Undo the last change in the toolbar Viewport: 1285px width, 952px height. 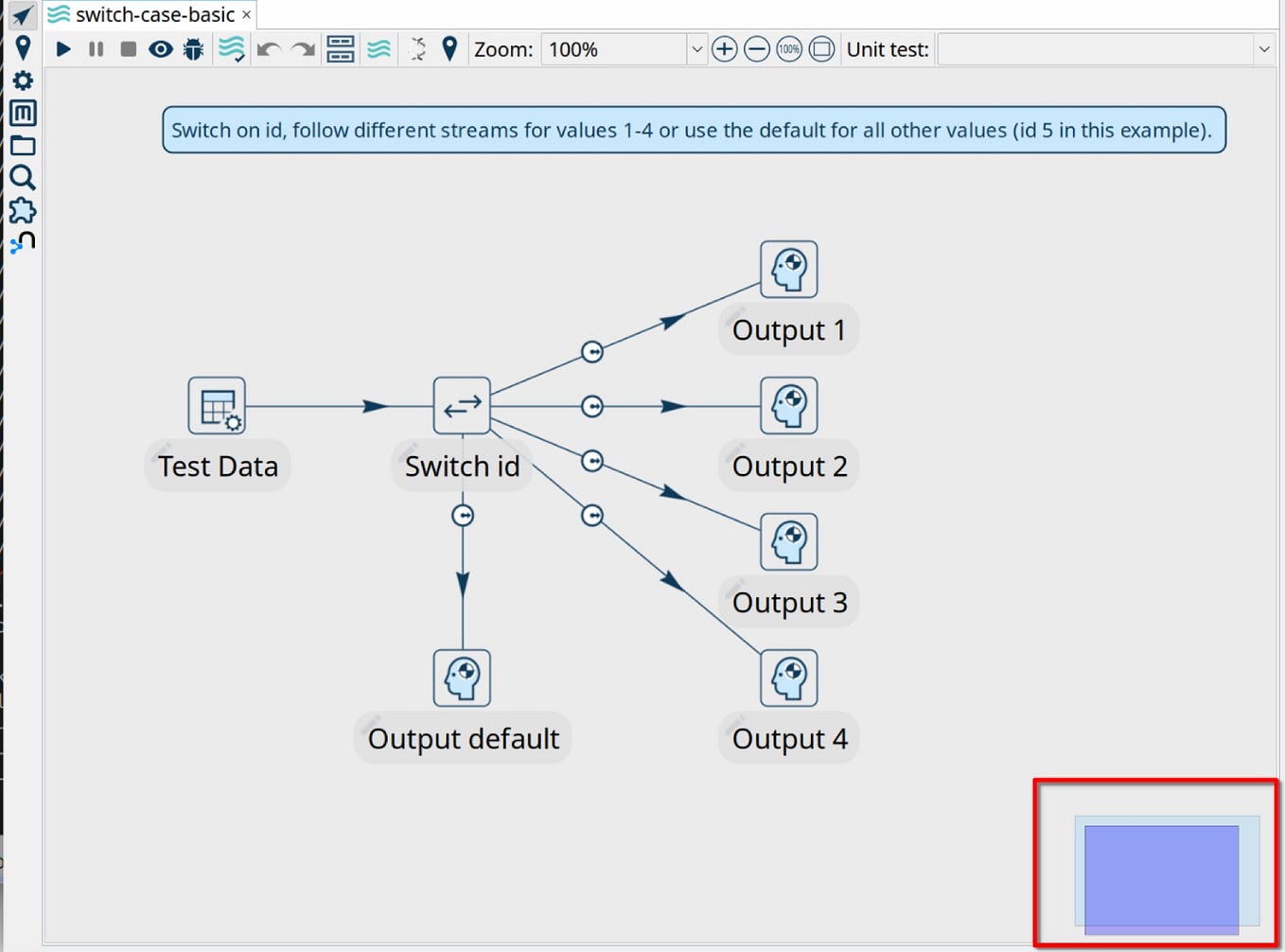268,49
